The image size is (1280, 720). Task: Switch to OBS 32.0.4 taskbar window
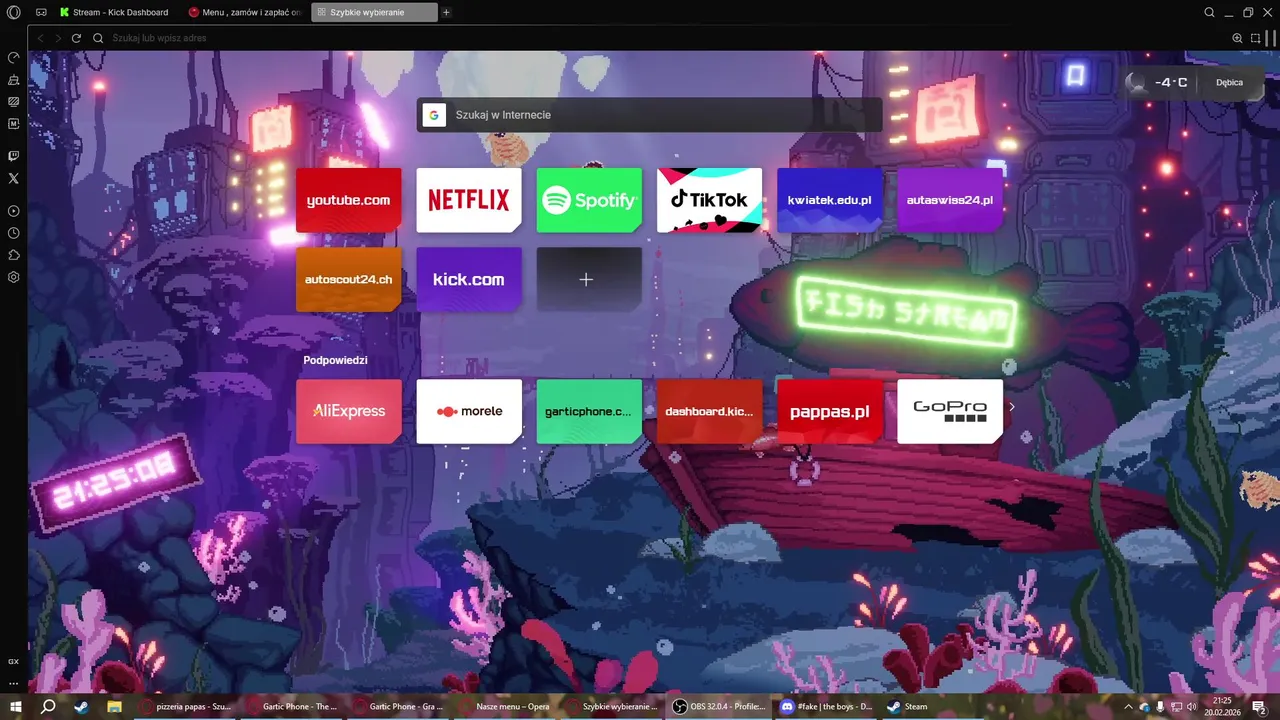click(x=719, y=707)
